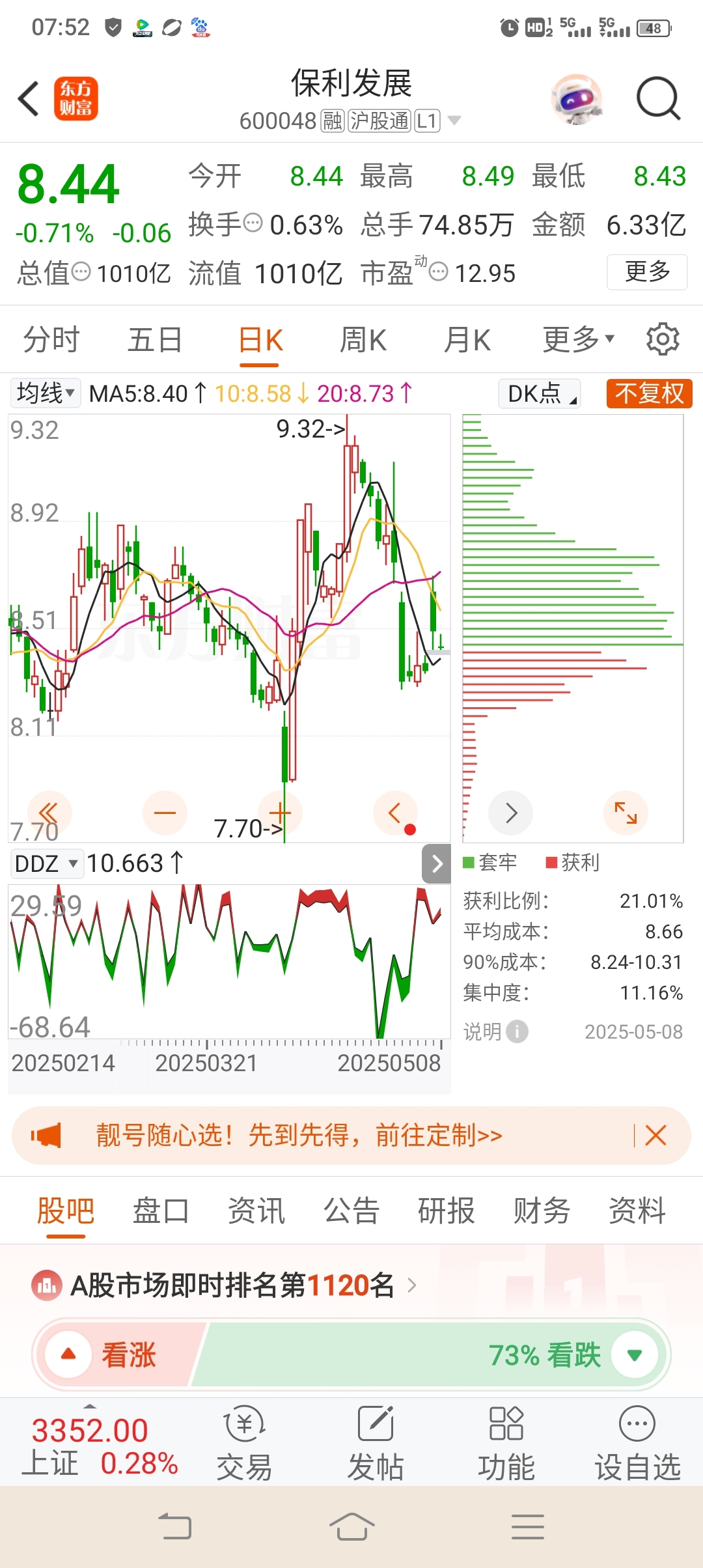Tap right arrow in cost distribution panel
703x1568 pixels.
511,813
